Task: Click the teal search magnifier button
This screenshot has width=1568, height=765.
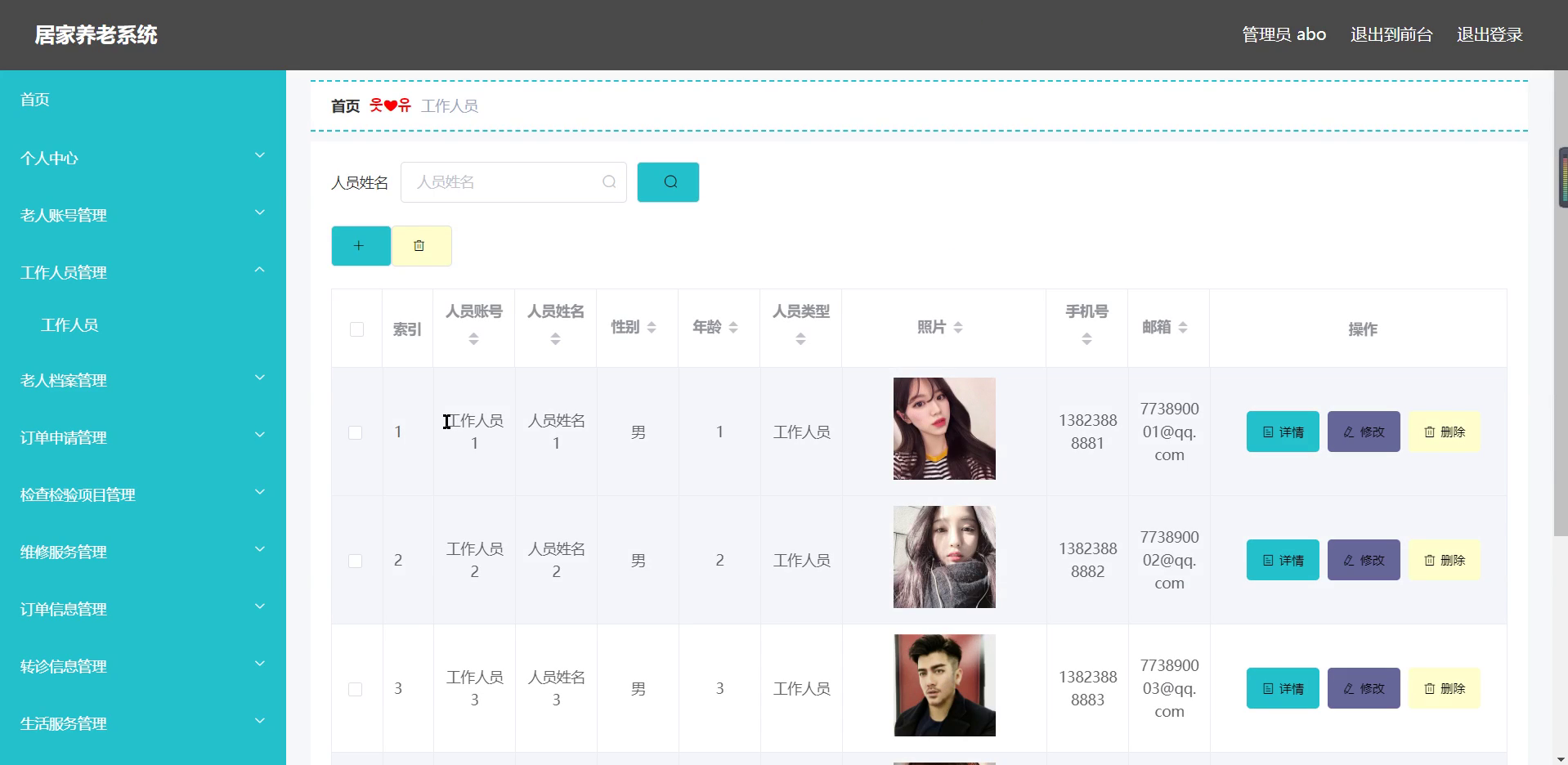Action: coord(668,181)
